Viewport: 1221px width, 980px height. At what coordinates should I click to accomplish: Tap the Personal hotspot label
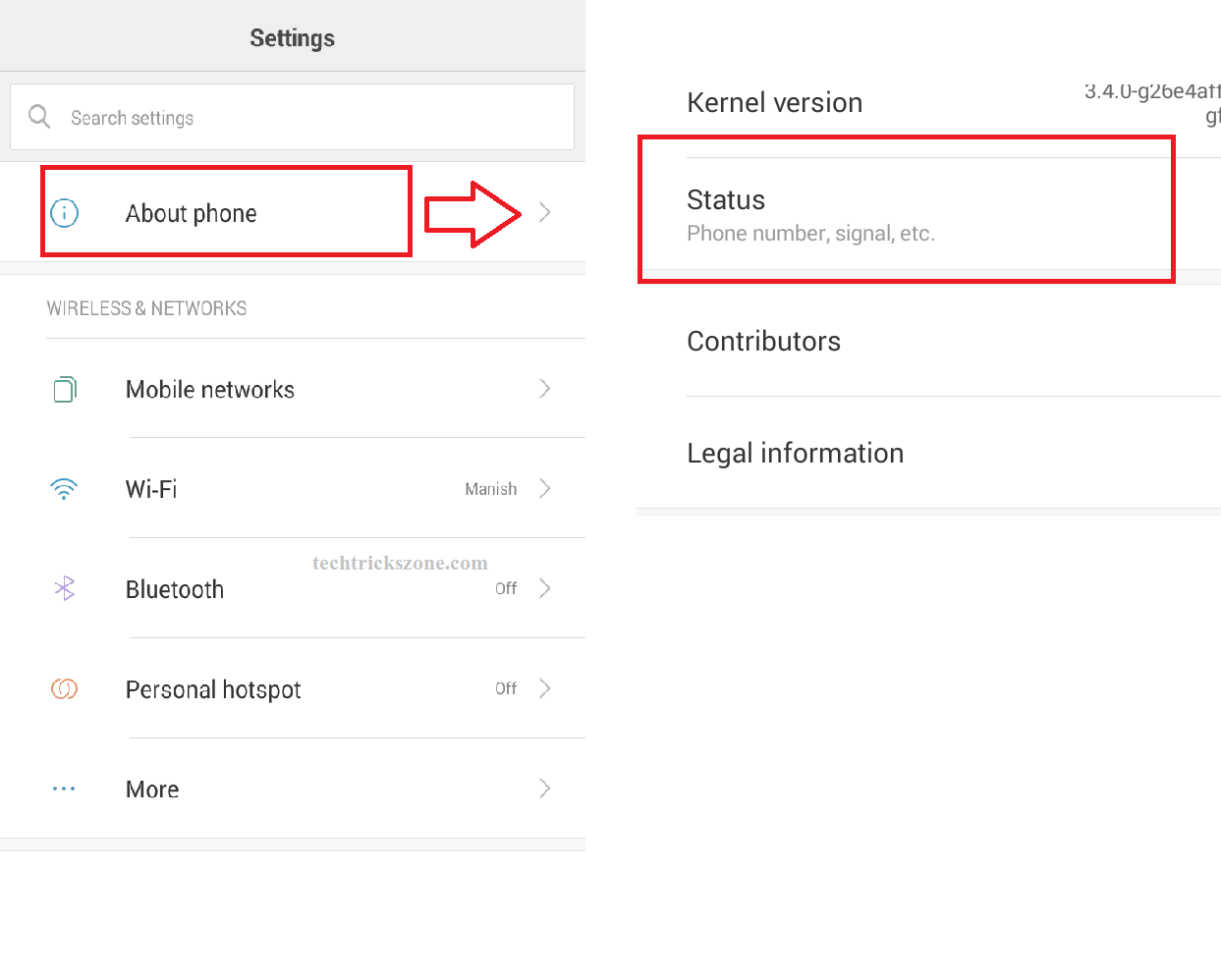(213, 690)
